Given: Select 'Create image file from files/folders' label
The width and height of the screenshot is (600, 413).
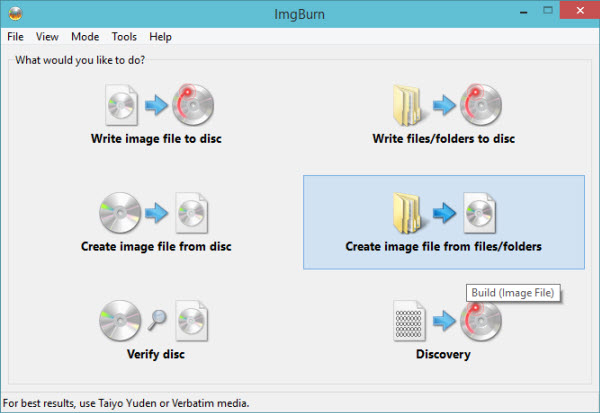Looking at the screenshot, I should pos(443,246).
